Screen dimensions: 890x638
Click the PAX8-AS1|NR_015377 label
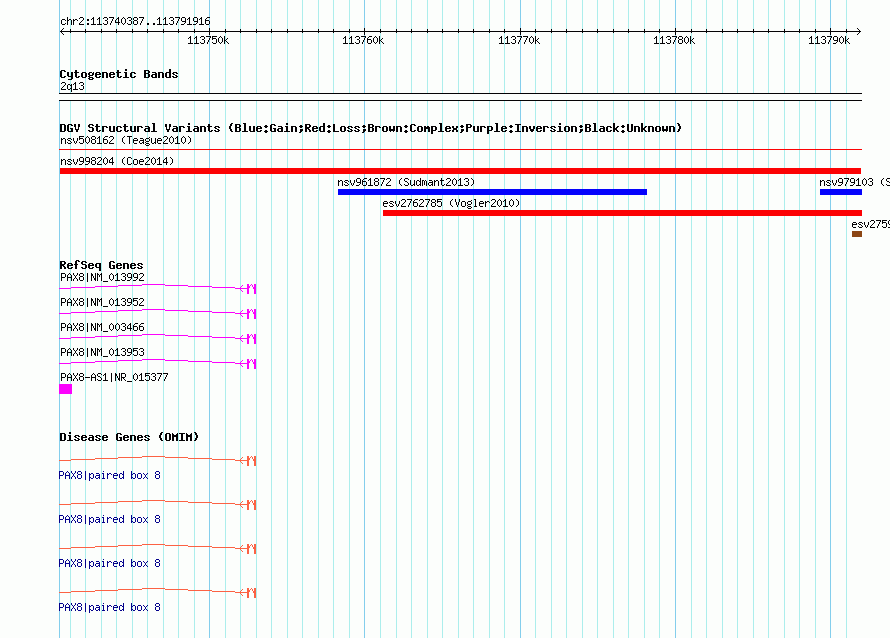(114, 377)
